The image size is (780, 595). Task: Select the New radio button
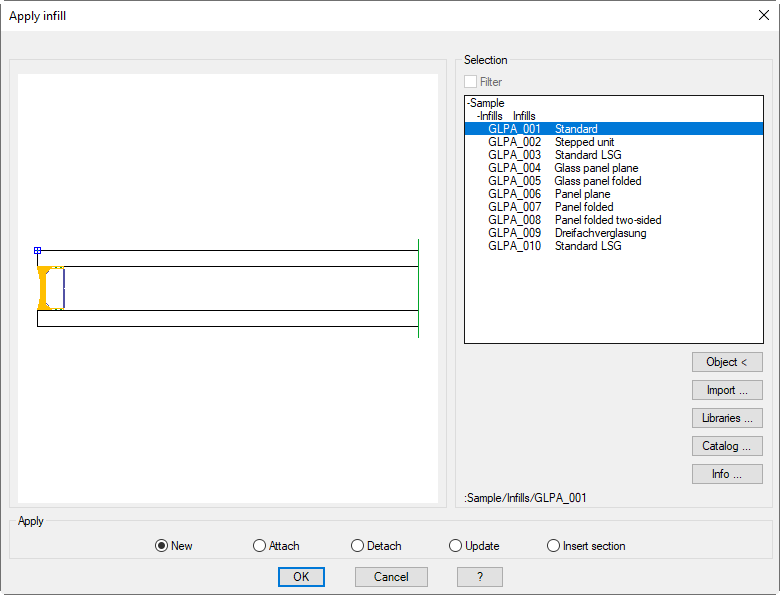pyautogui.click(x=161, y=546)
